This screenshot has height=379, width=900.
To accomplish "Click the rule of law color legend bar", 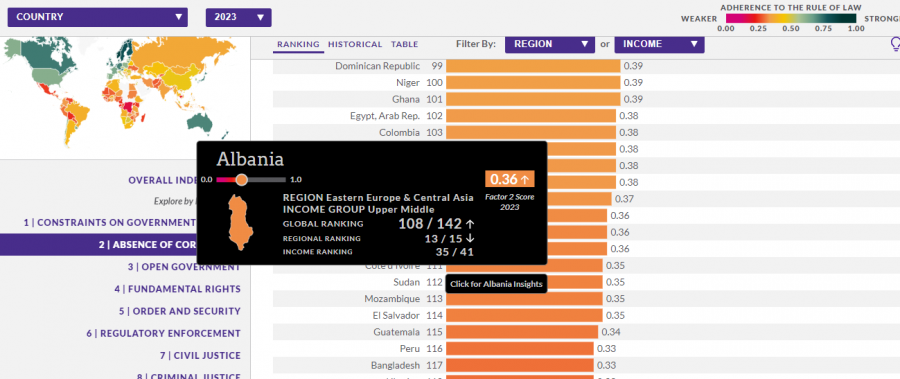I will (x=791, y=18).
